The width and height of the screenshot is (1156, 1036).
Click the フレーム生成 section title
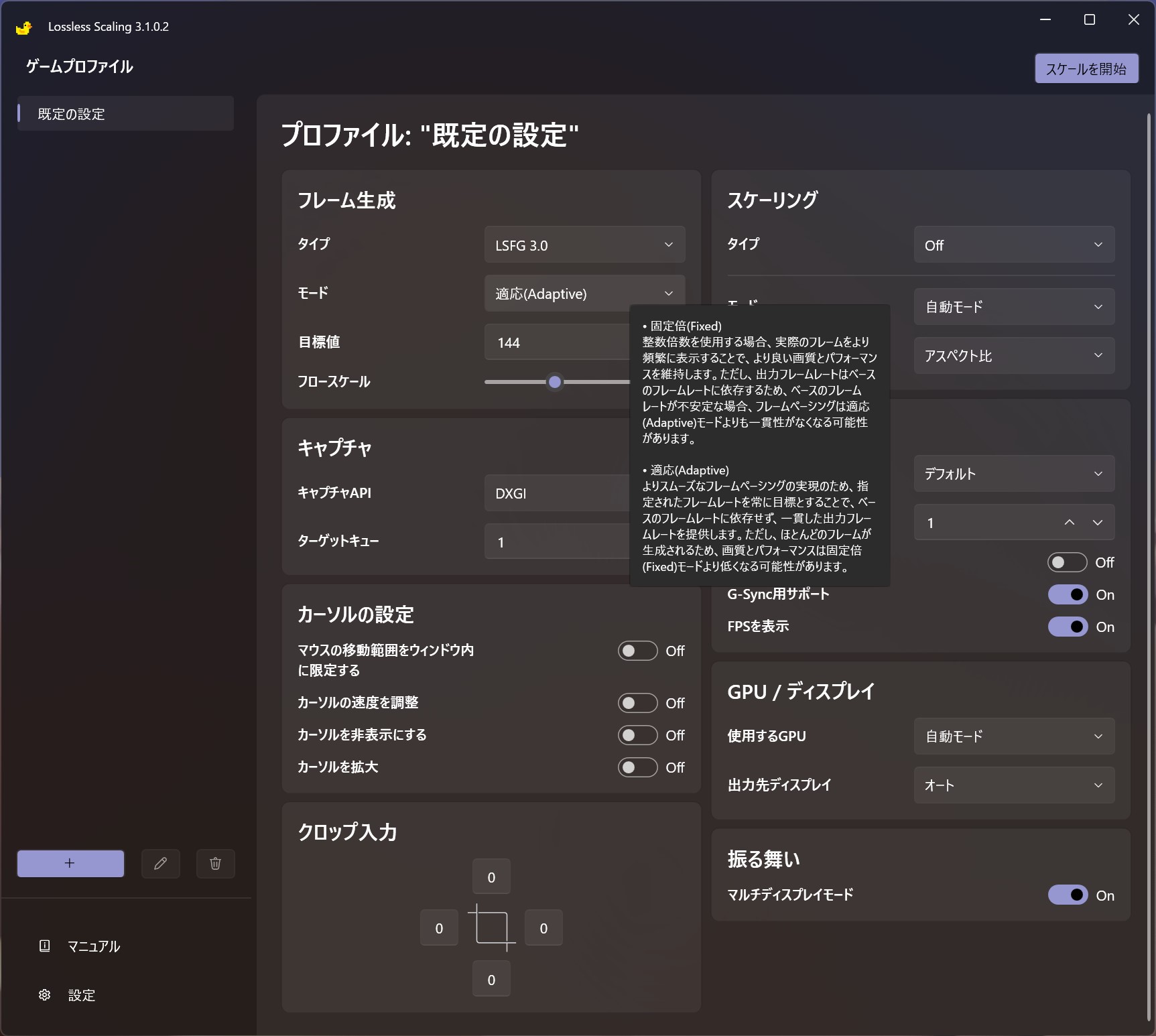pos(346,200)
